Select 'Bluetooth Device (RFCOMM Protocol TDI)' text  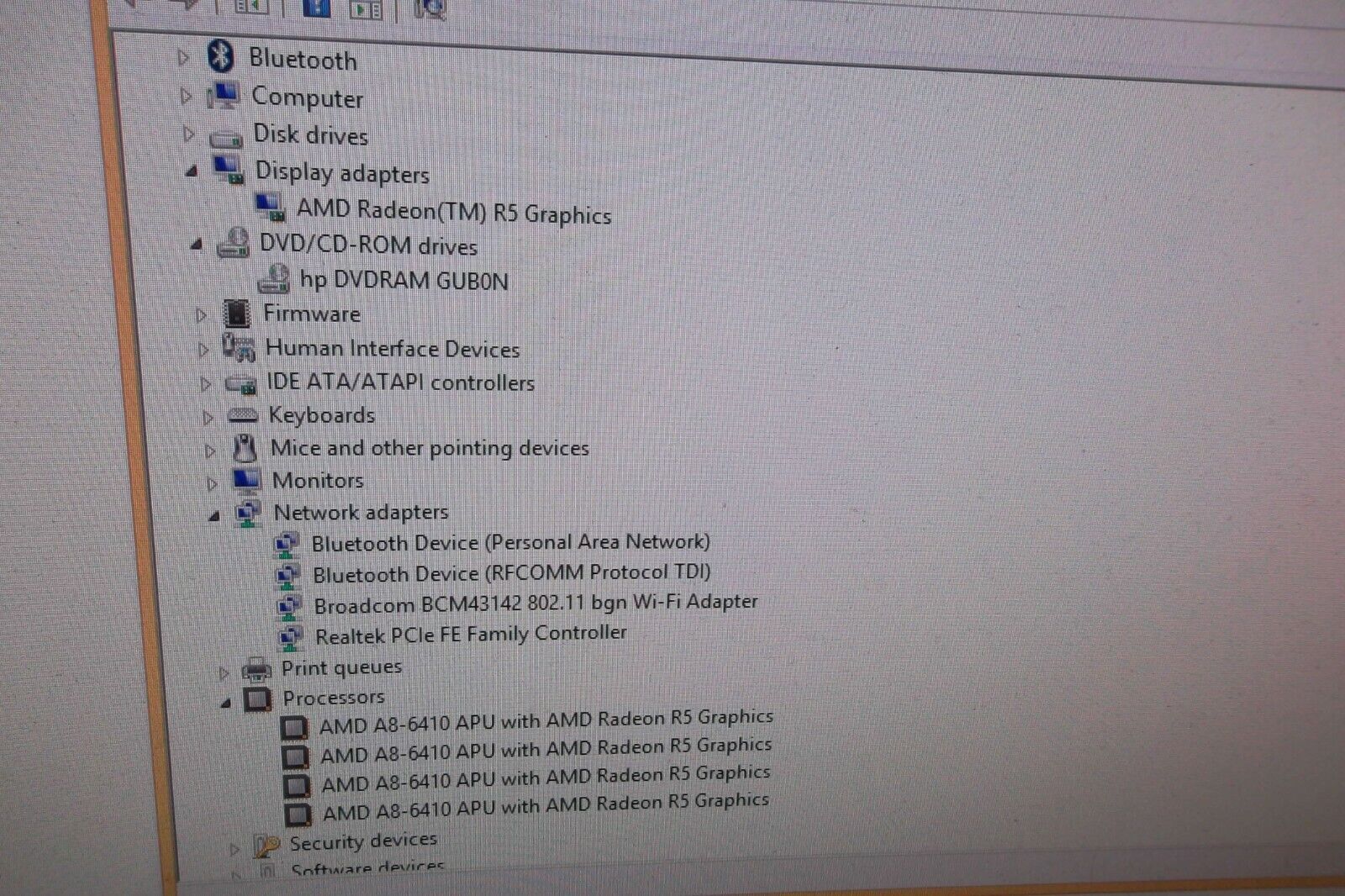(x=512, y=574)
